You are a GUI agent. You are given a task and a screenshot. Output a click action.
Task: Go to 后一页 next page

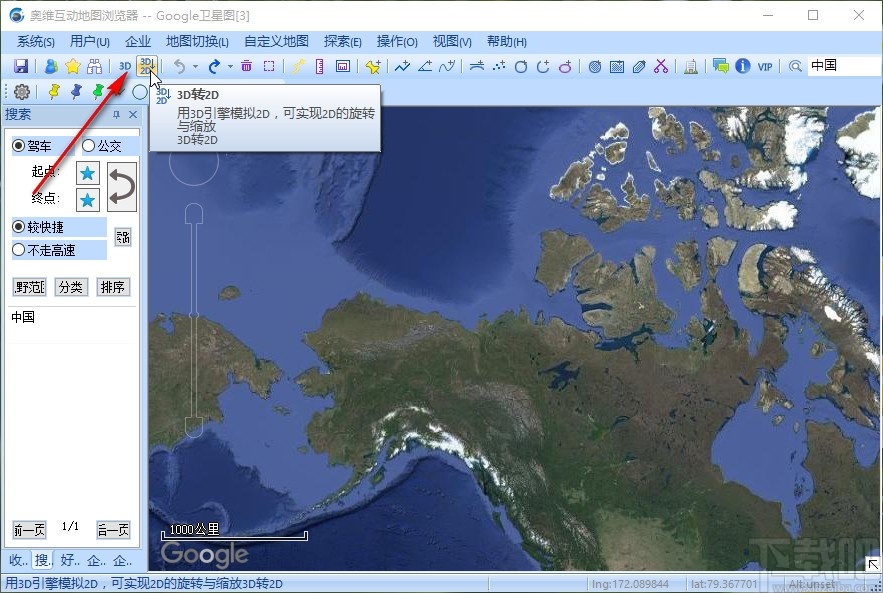click(x=113, y=530)
